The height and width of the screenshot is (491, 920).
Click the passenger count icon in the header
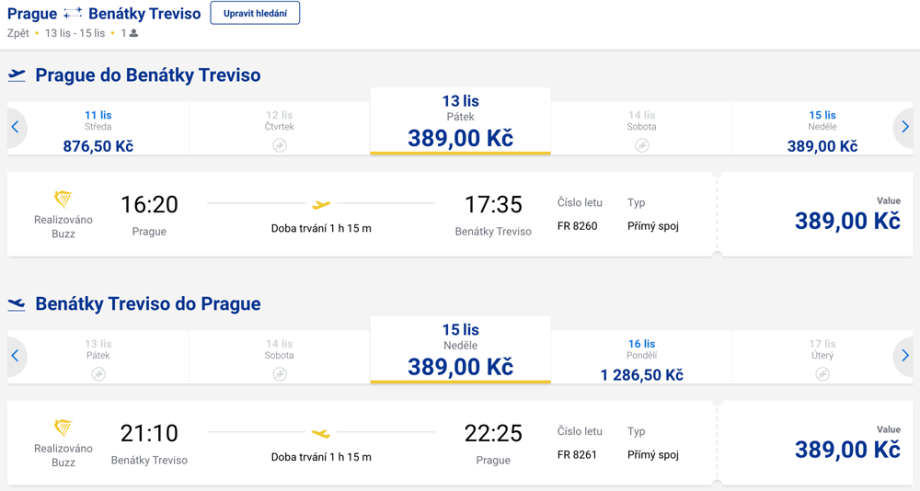pyautogui.click(x=134, y=33)
